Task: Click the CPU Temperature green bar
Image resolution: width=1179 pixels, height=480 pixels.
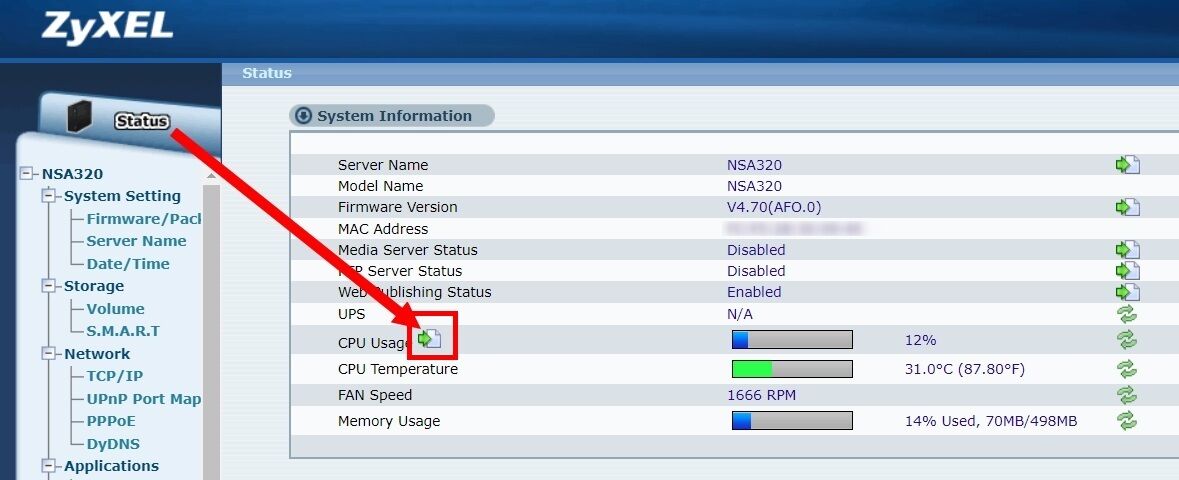Action: point(753,369)
